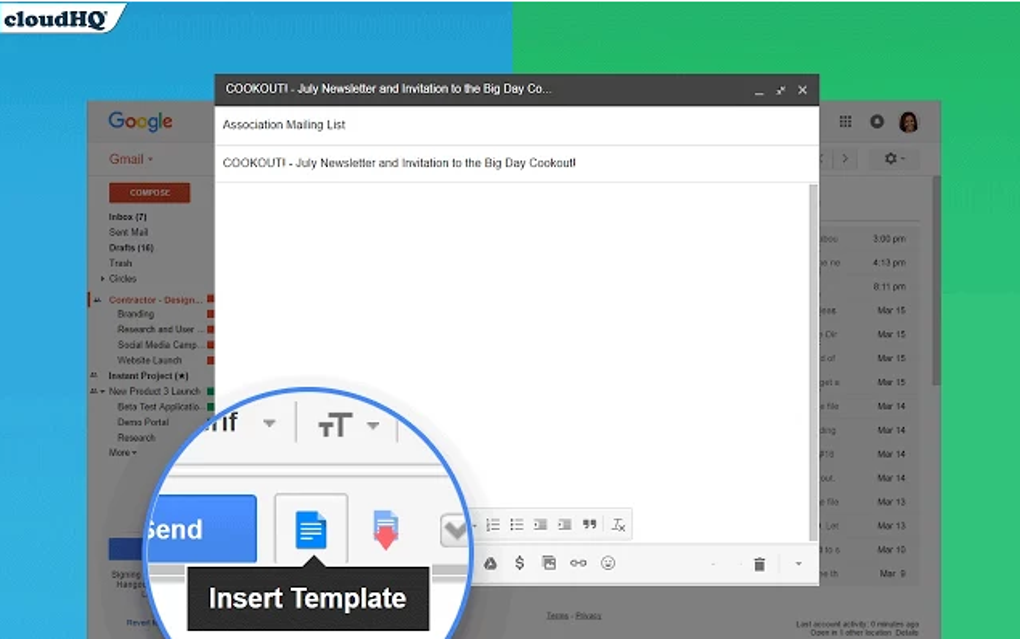The height and width of the screenshot is (639, 1020).
Task: Collapse the New Product 3 Launch label
Action: pyautogui.click(x=102, y=391)
